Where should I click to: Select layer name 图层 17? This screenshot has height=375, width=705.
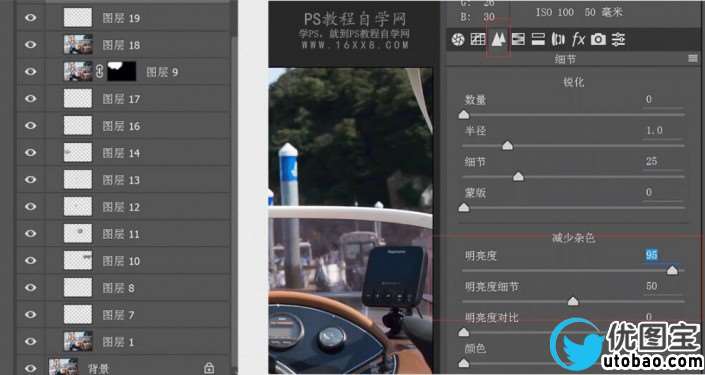(121, 99)
